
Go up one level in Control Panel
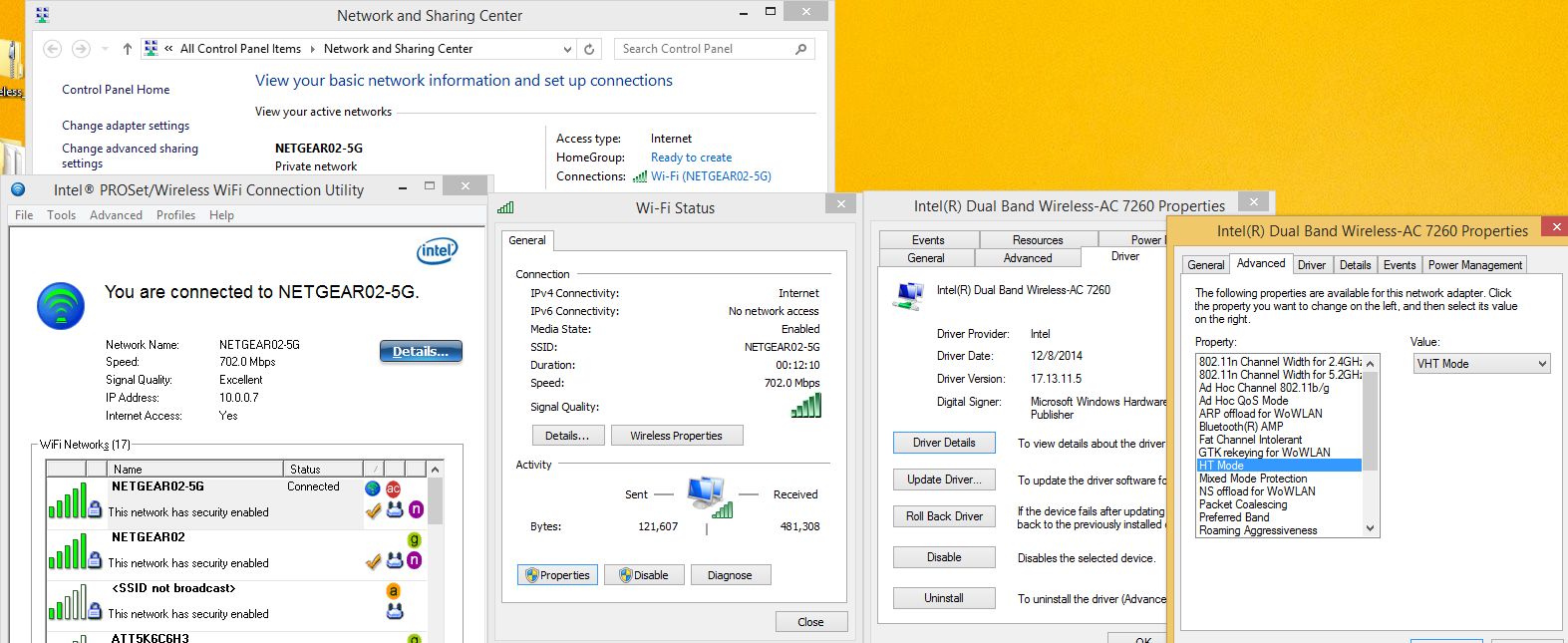(x=127, y=49)
